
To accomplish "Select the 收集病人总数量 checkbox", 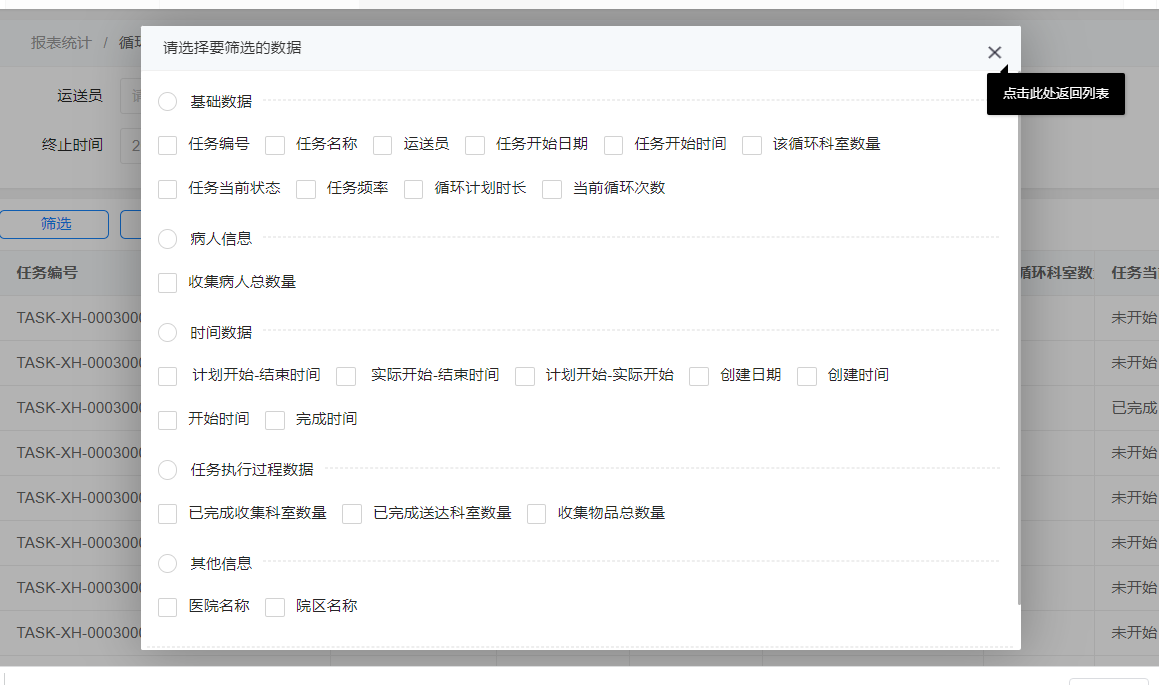I will click(167, 282).
